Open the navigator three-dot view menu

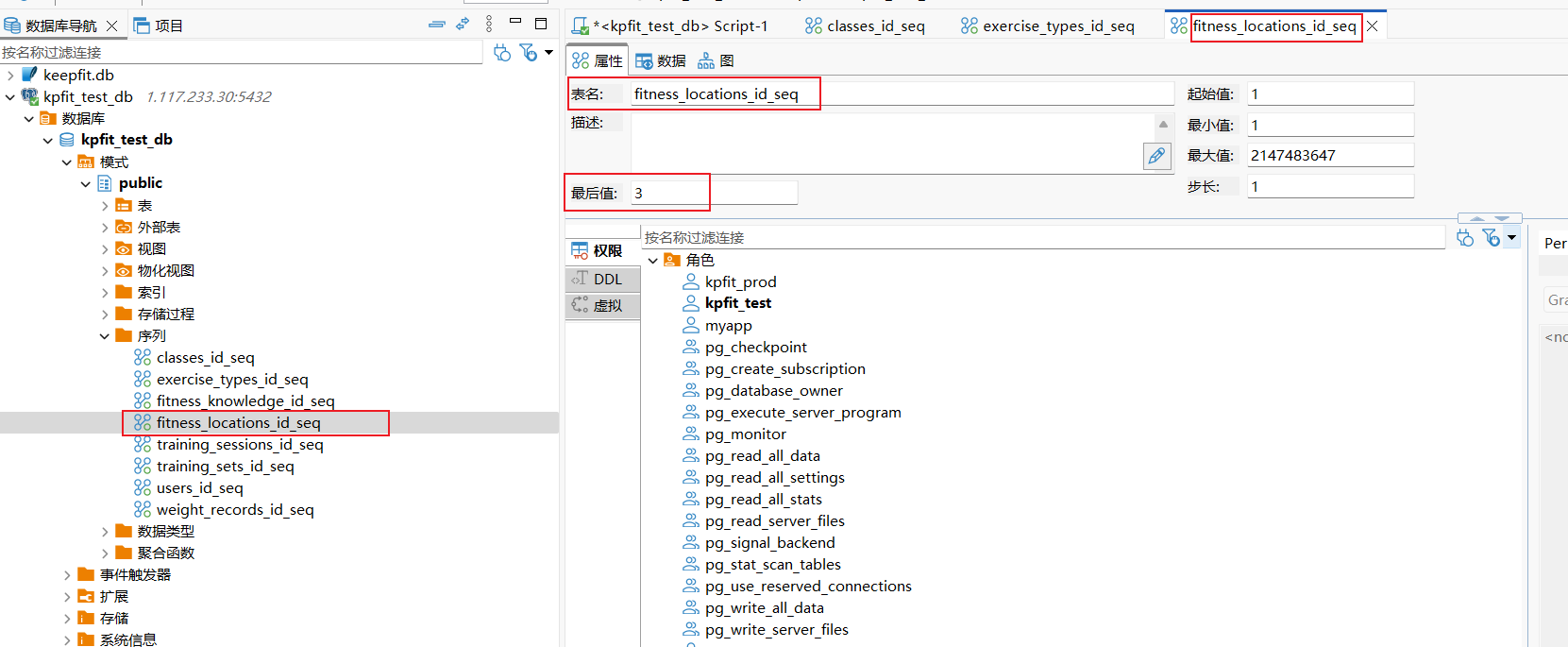489,25
